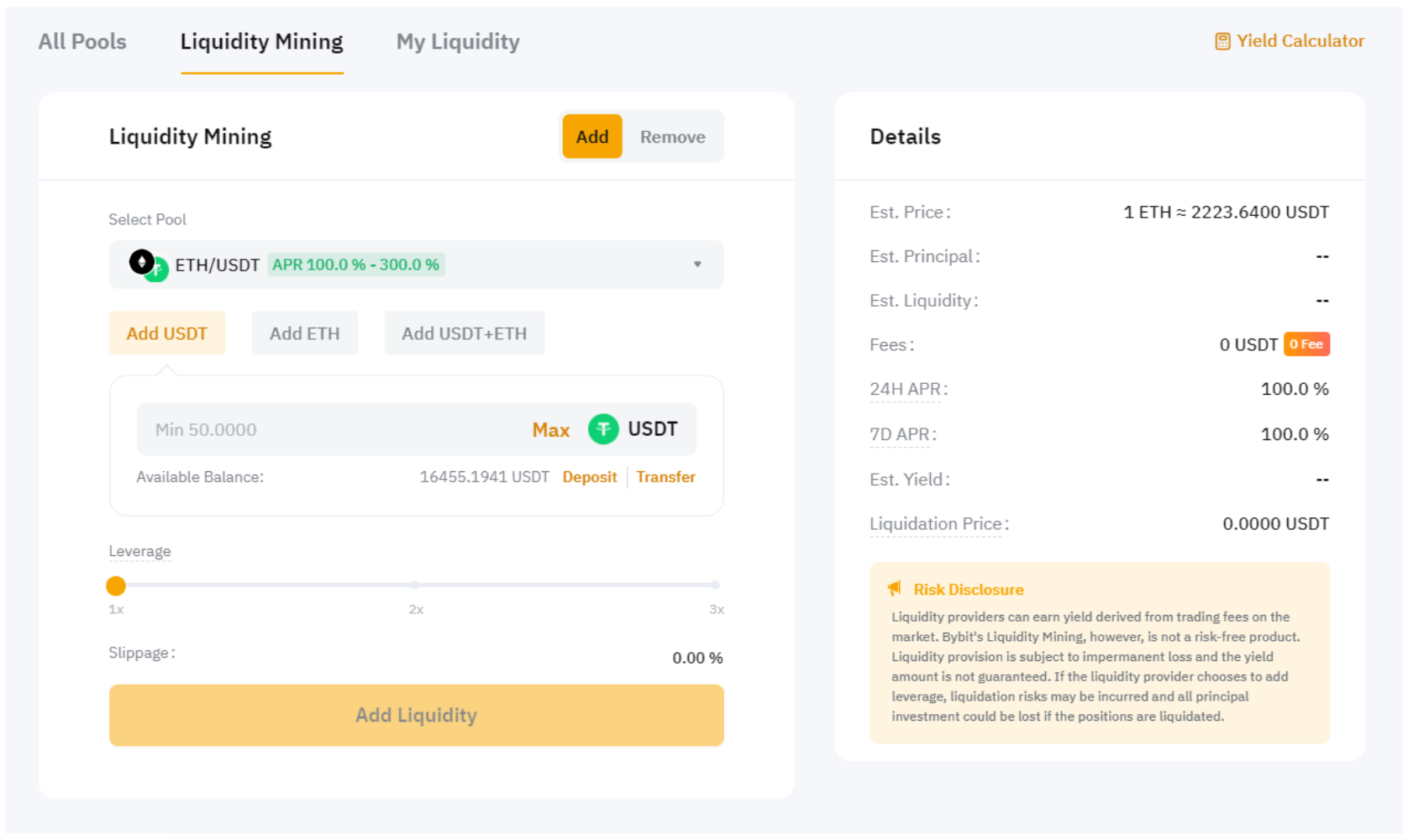The width and height of the screenshot is (1408, 840).
Task: Open the My Liquidity tab
Action: point(458,42)
